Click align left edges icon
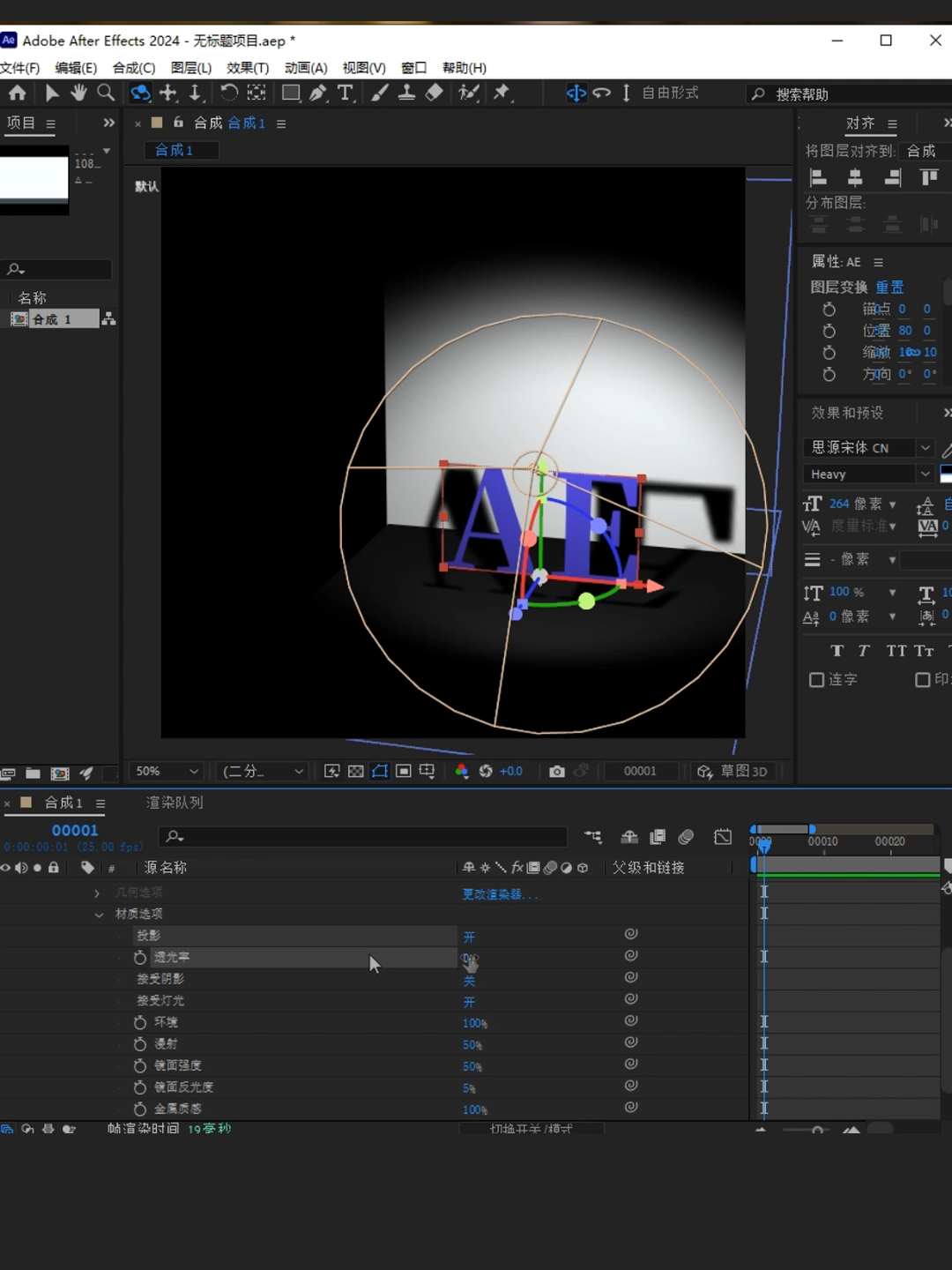 pos(818,177)
